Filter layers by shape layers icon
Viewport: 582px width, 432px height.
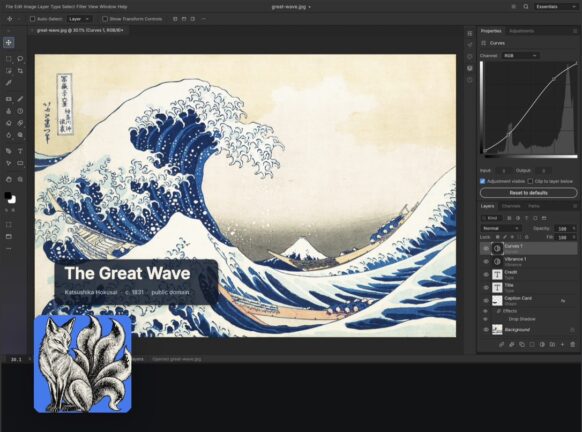point(535,218)
